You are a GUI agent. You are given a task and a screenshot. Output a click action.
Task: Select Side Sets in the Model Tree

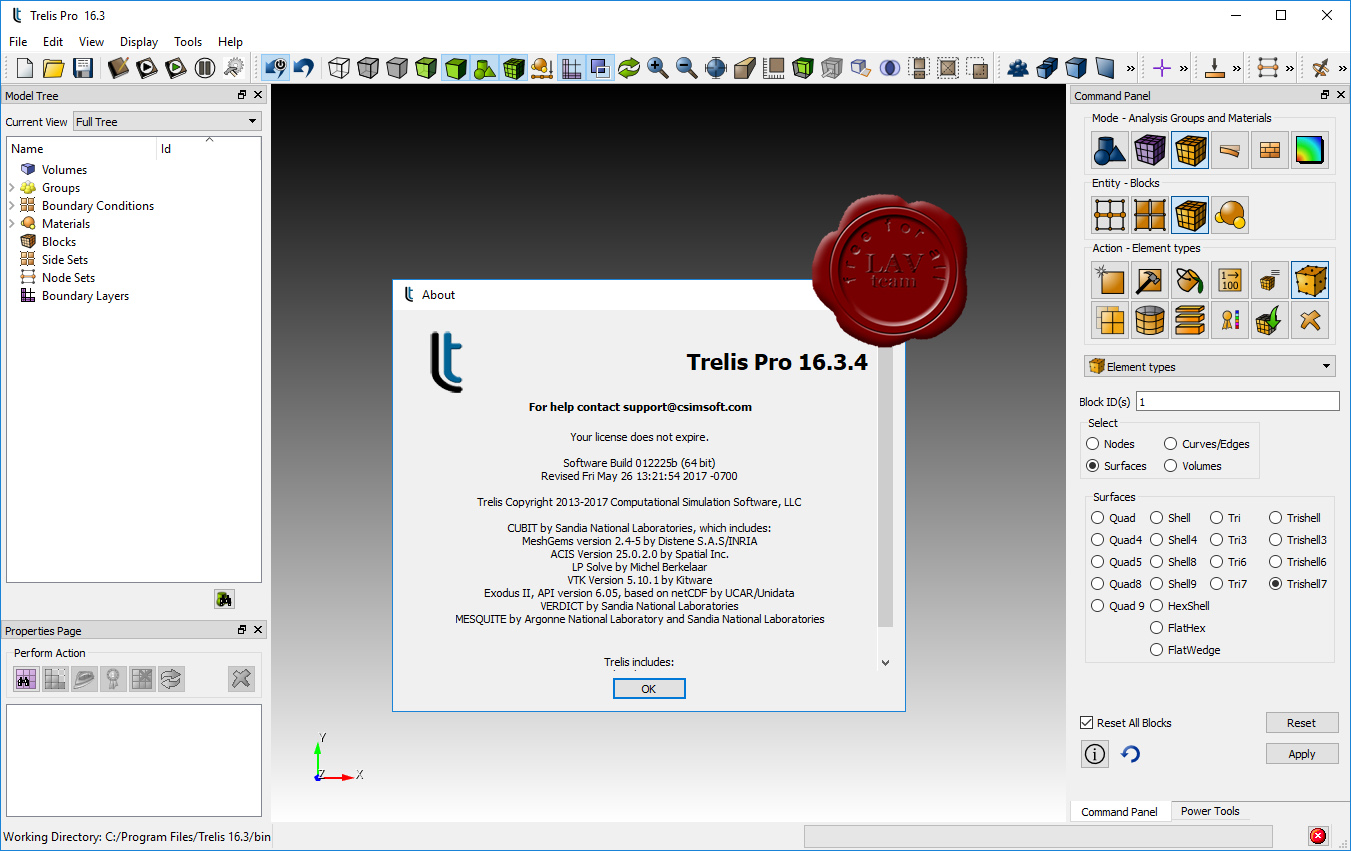tap(65, 260)
